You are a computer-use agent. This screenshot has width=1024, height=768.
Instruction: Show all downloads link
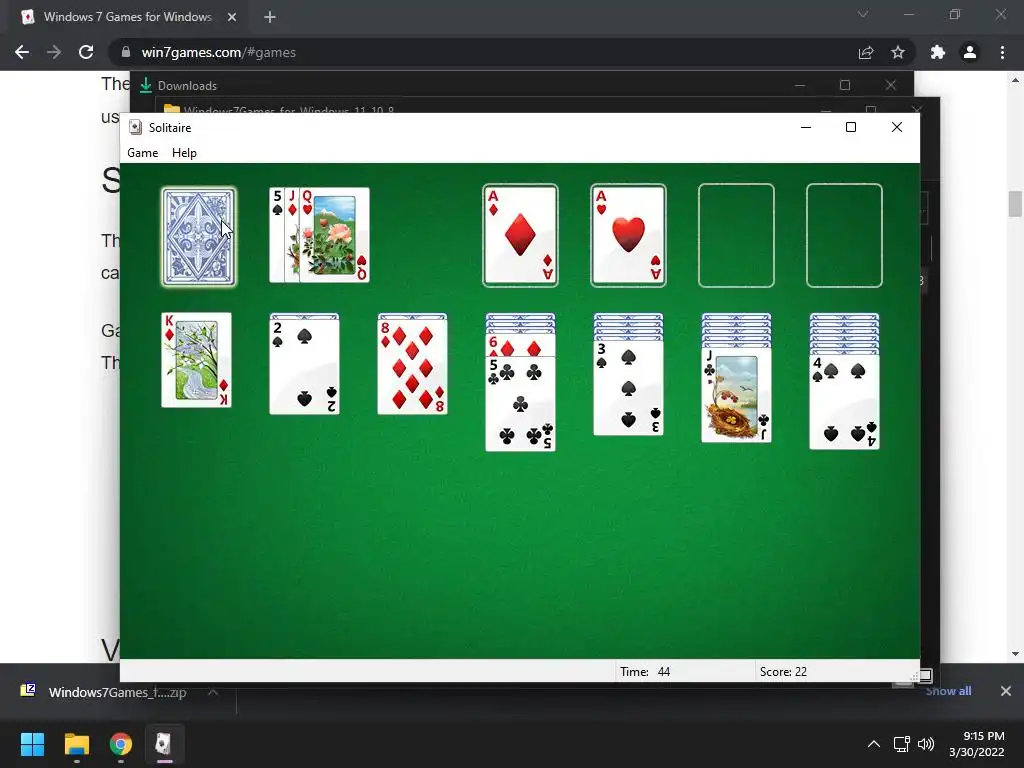pyautogui.click(x=948, y=691)
